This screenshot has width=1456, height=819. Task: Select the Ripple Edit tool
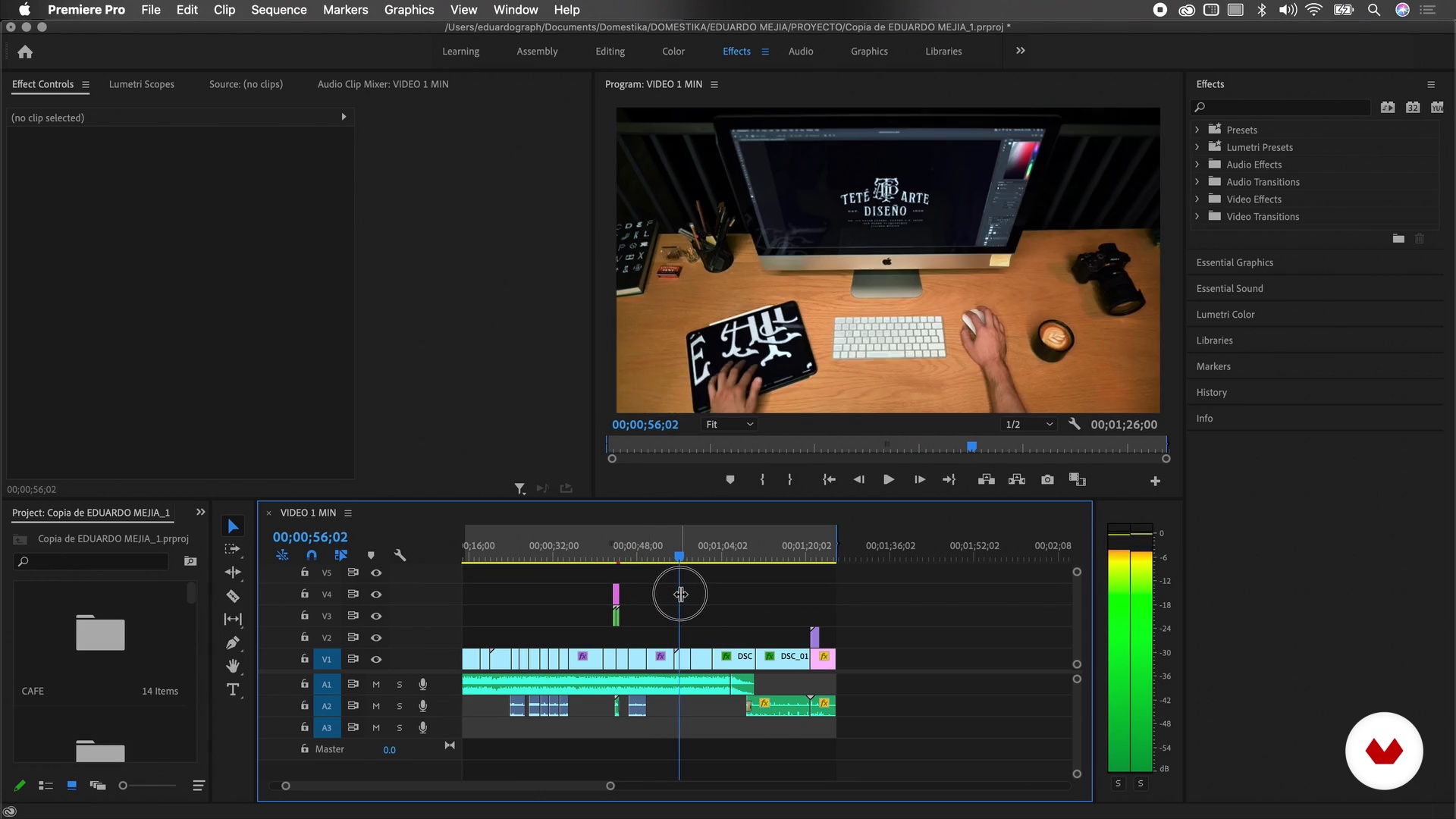click(x=233, y=573)
